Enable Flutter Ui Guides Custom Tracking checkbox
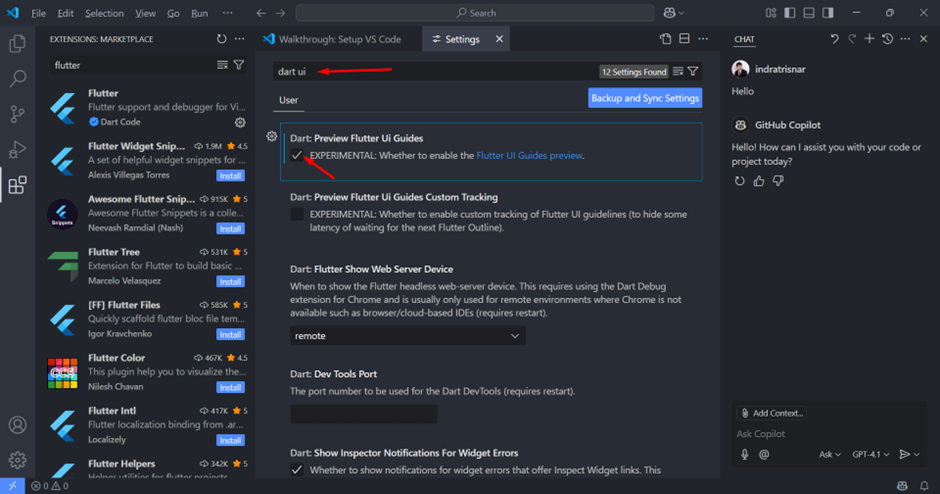Screen dimensions: 940x494 [x=297, y=214]
